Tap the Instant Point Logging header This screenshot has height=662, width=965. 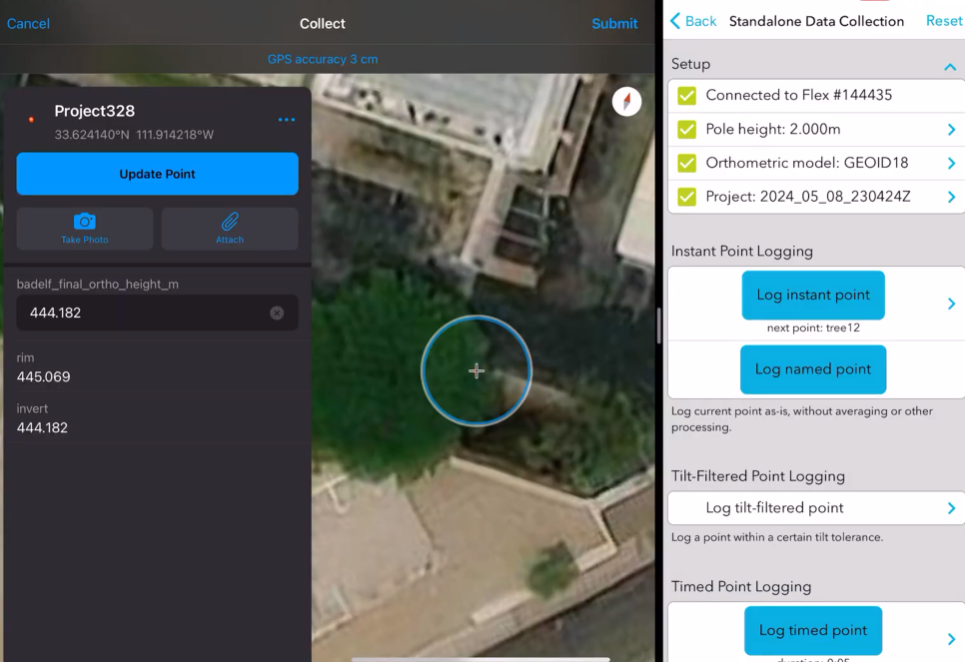coord(742,251)
